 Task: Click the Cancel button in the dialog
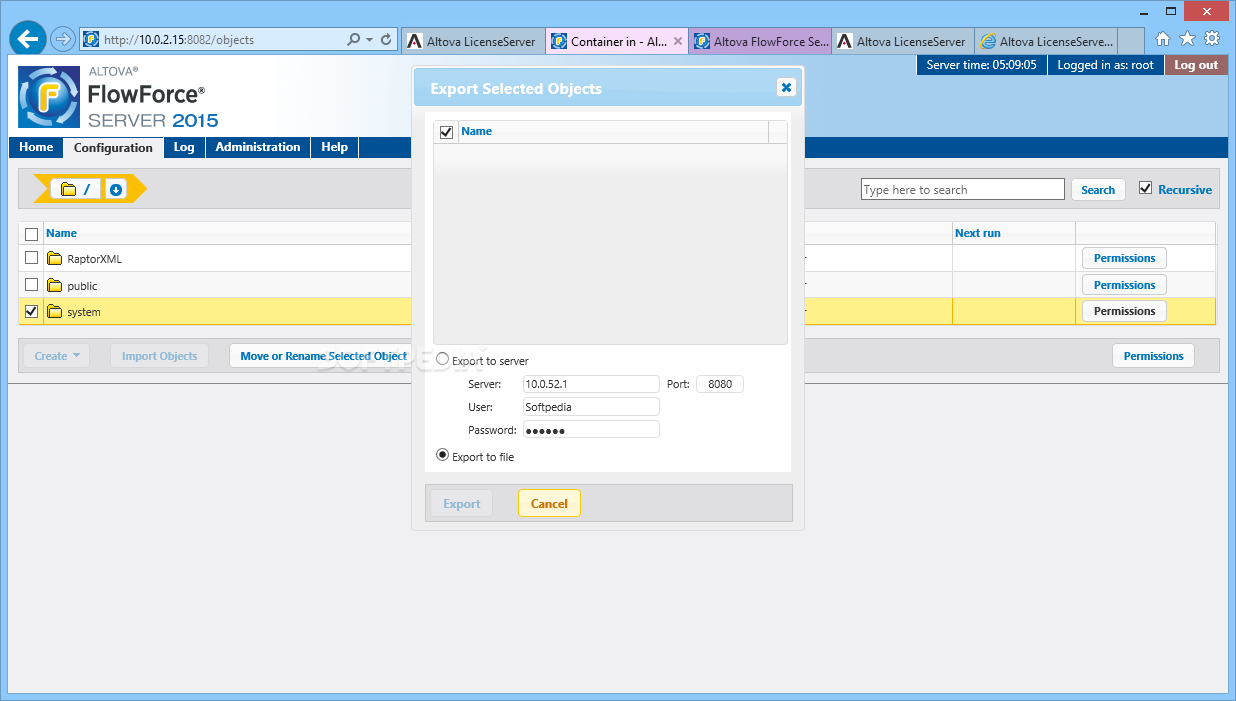pyautogui.click(x=549, y=504)
